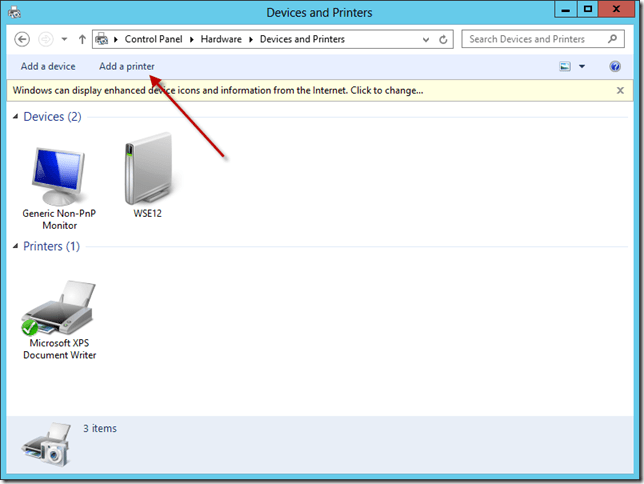Image resolution: width=644 pixels, height=484 pixels.
Task: Click the Back navigation arrow
Action: tap(23, 39)
